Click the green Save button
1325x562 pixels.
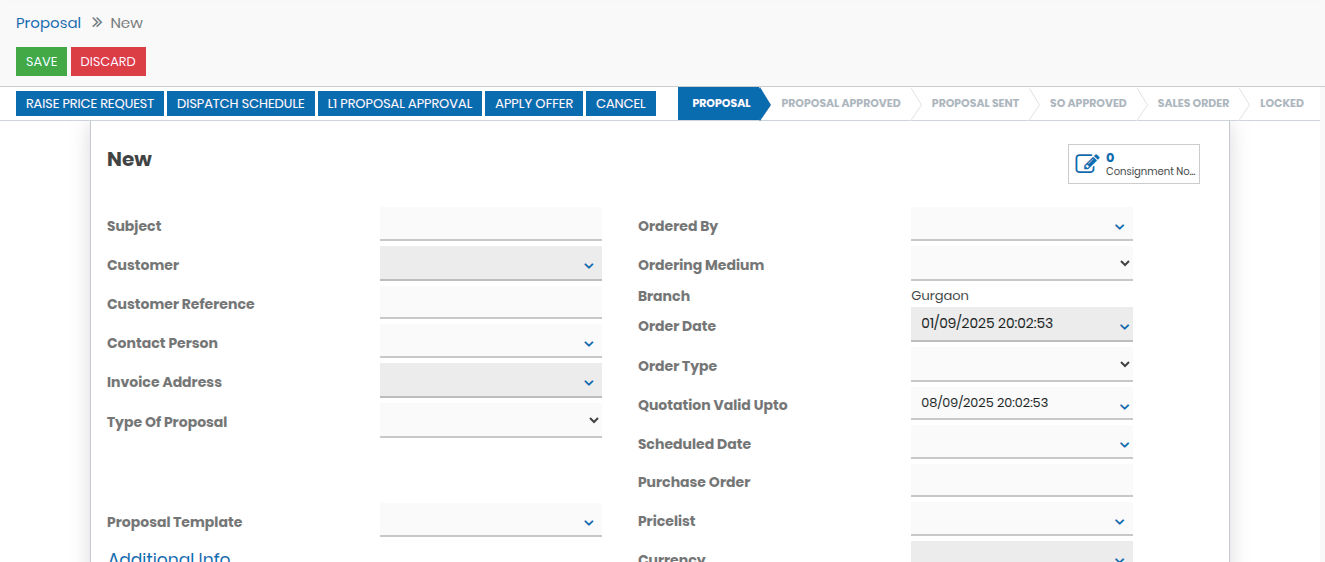[41, 62]
